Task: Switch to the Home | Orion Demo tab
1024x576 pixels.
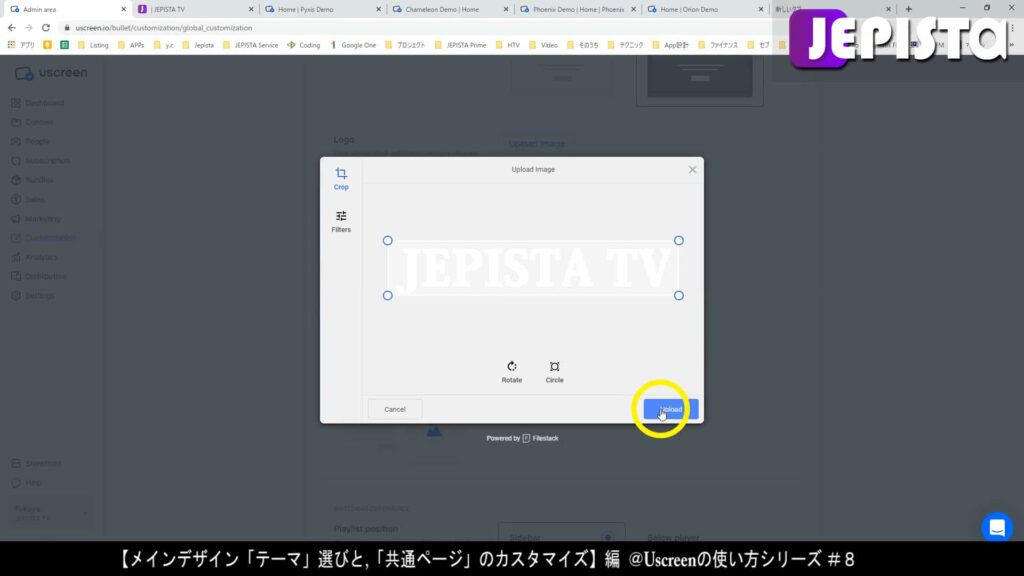Action: pos(704,9)
